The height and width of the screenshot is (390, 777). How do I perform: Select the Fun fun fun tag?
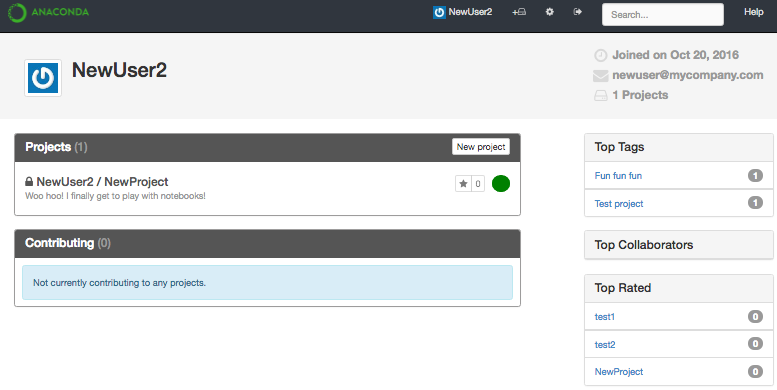tap(618, 175)
